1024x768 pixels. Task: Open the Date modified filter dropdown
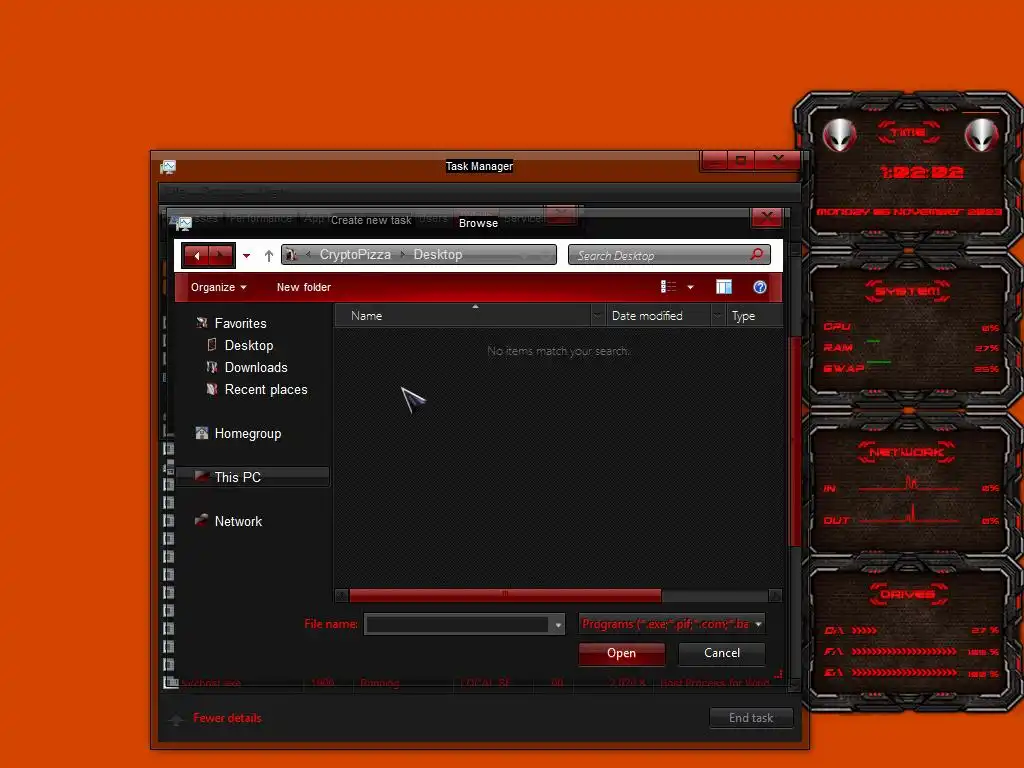[718, 316]
